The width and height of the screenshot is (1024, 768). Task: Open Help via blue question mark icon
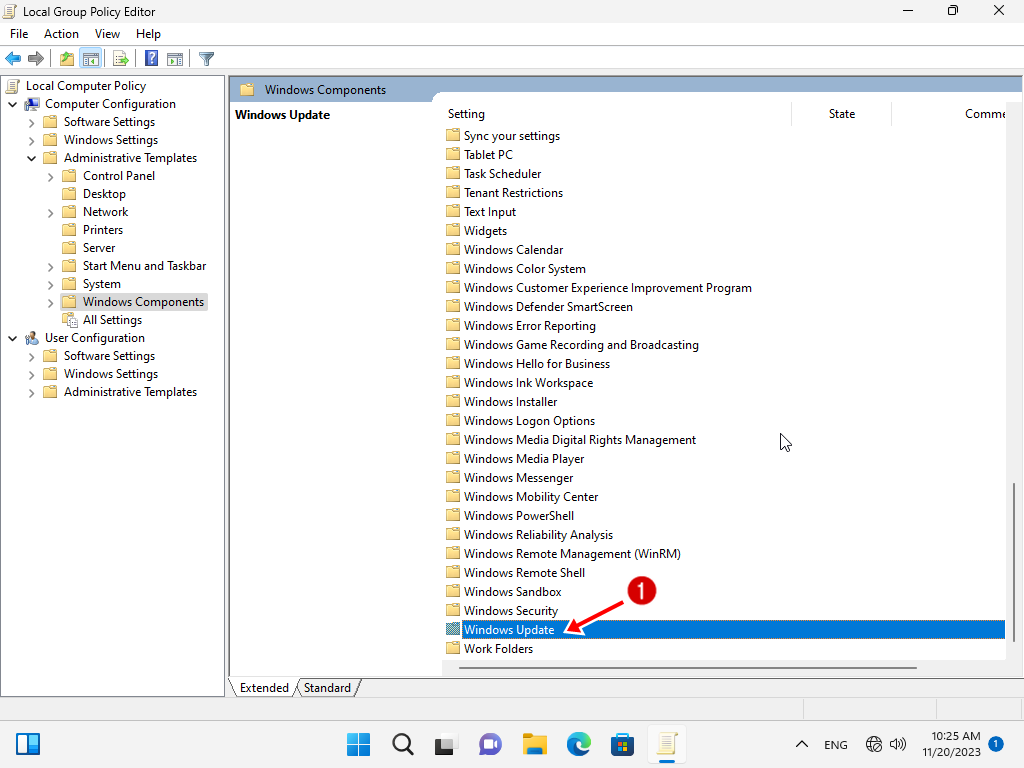click(x=151, y=59)
